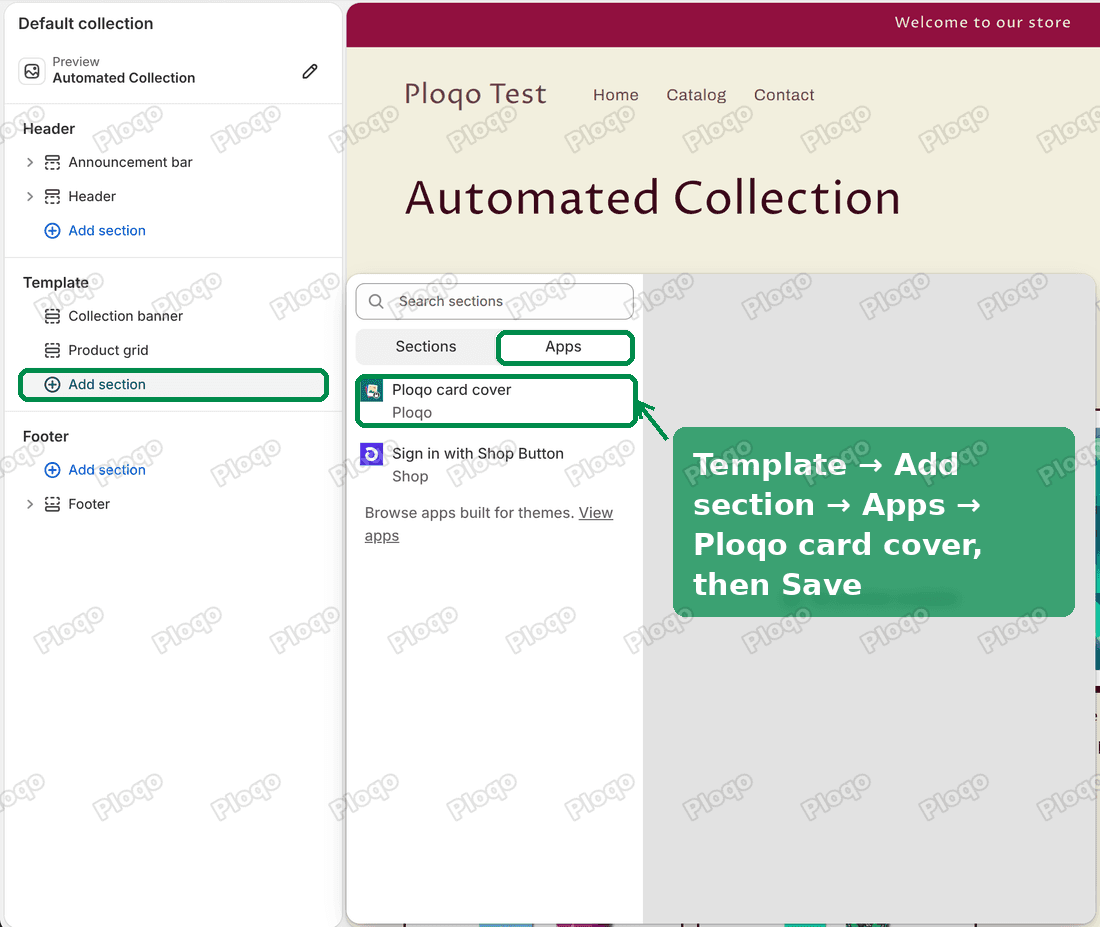Switch to the Sections tab
This screenshot has height=927, width=1100.
click(426, 347)
